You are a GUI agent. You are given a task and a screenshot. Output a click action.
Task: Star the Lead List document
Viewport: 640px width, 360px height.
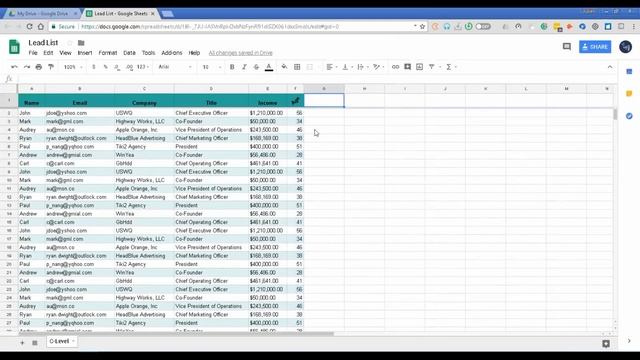(69, 43)
